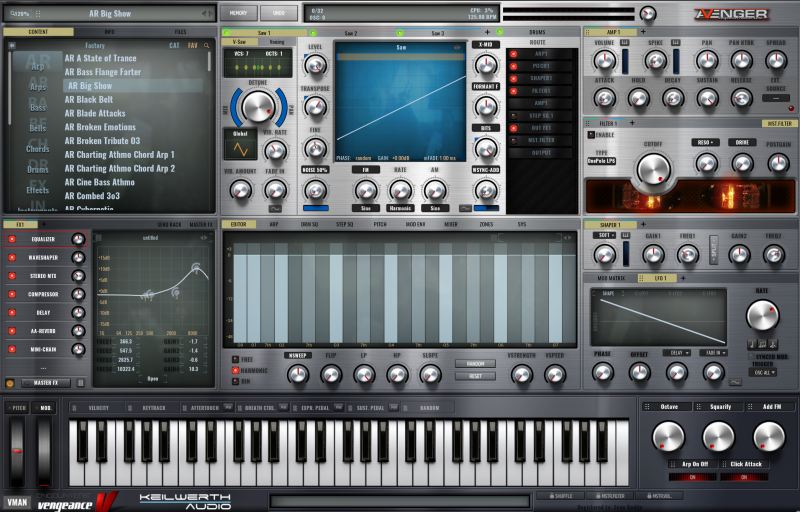Open the AM Sine waveform dropdown
800x512 pixels.
click(435, 208)
